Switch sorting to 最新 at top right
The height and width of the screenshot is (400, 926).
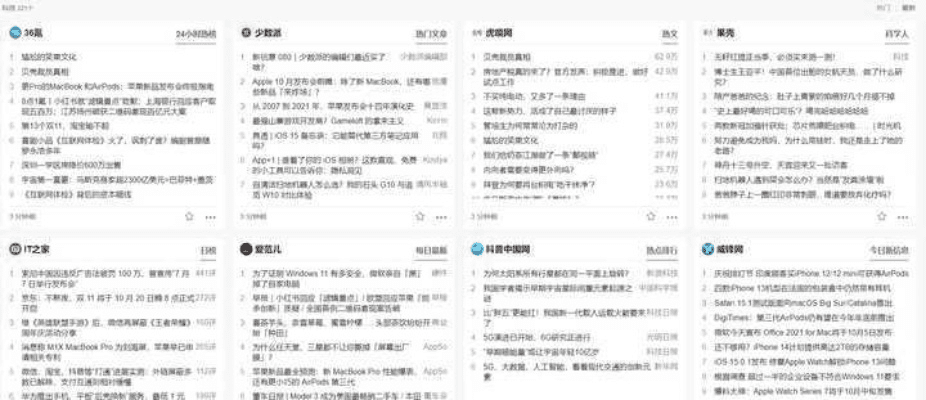click(908, 8)
